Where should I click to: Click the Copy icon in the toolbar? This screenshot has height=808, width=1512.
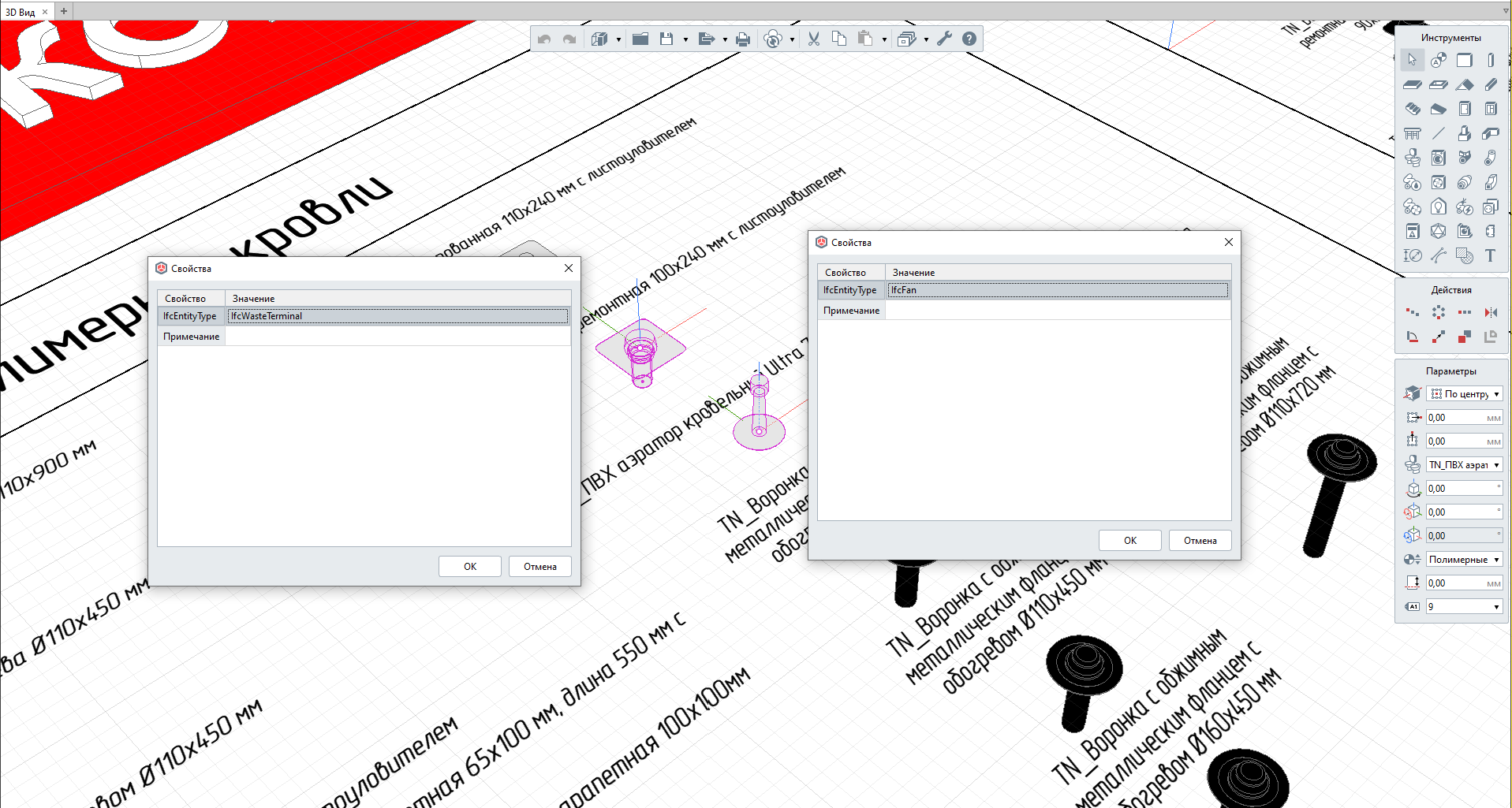839,39
